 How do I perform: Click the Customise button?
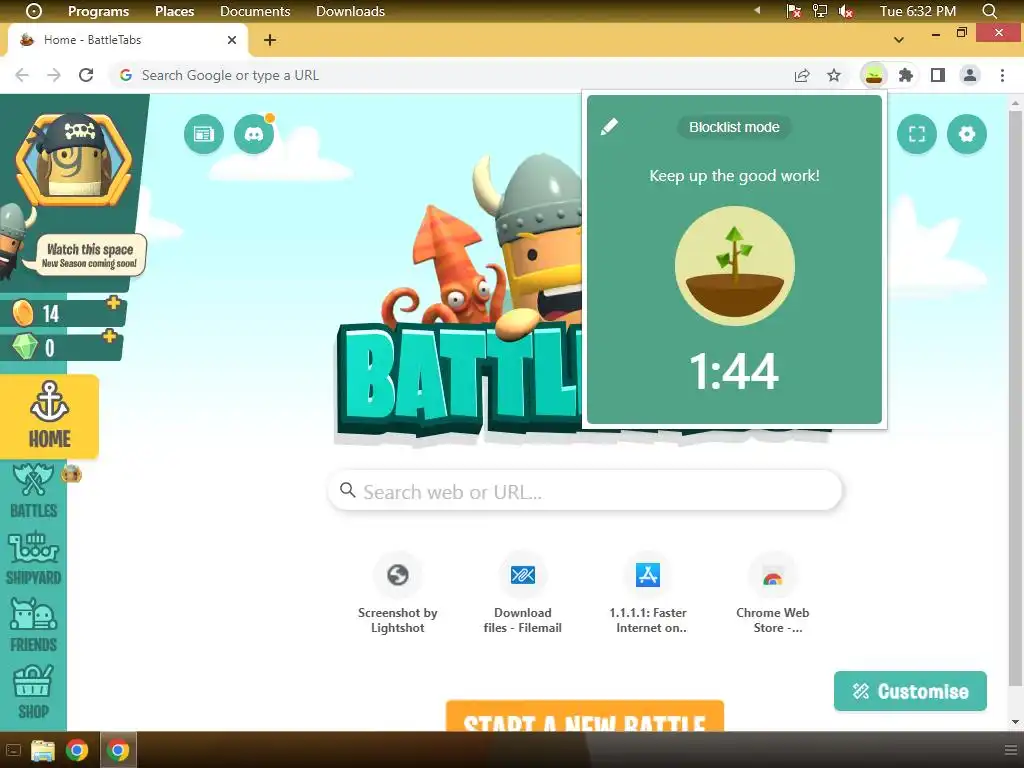[x=910, y=691]
